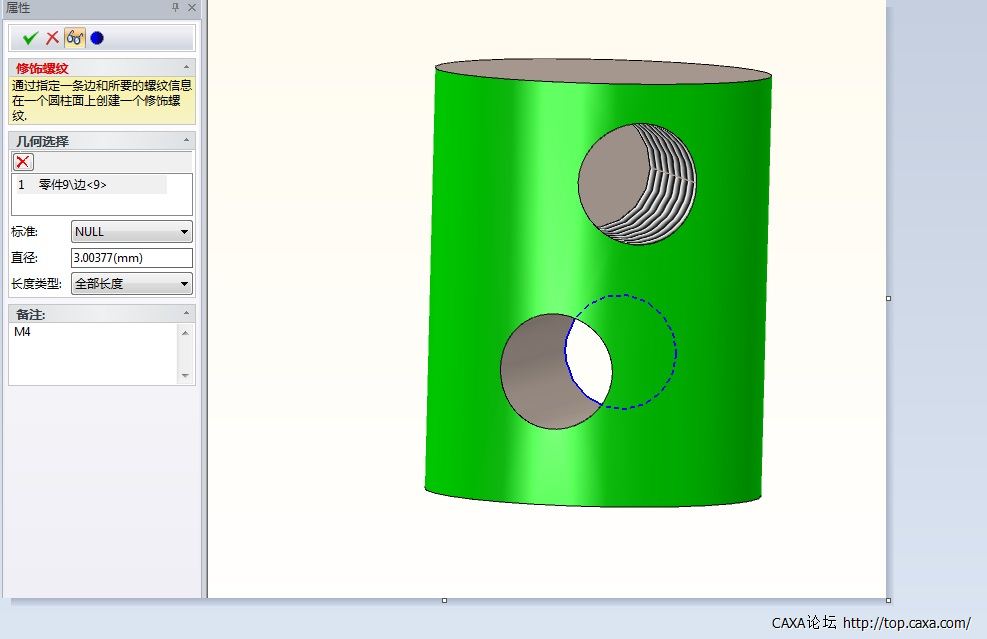Click the notes scrollbar down arrow
The height and width of the screenshot is (639, 987).
click(x=185, y=376)
